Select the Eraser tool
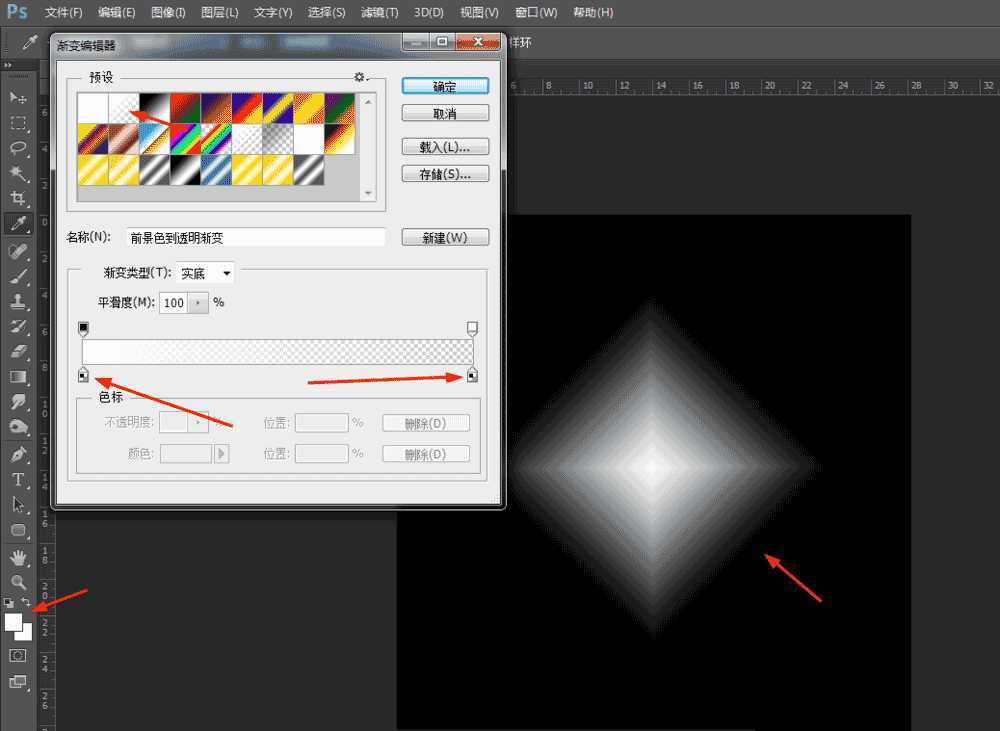Screen dimensions: 1000x731 18,352
